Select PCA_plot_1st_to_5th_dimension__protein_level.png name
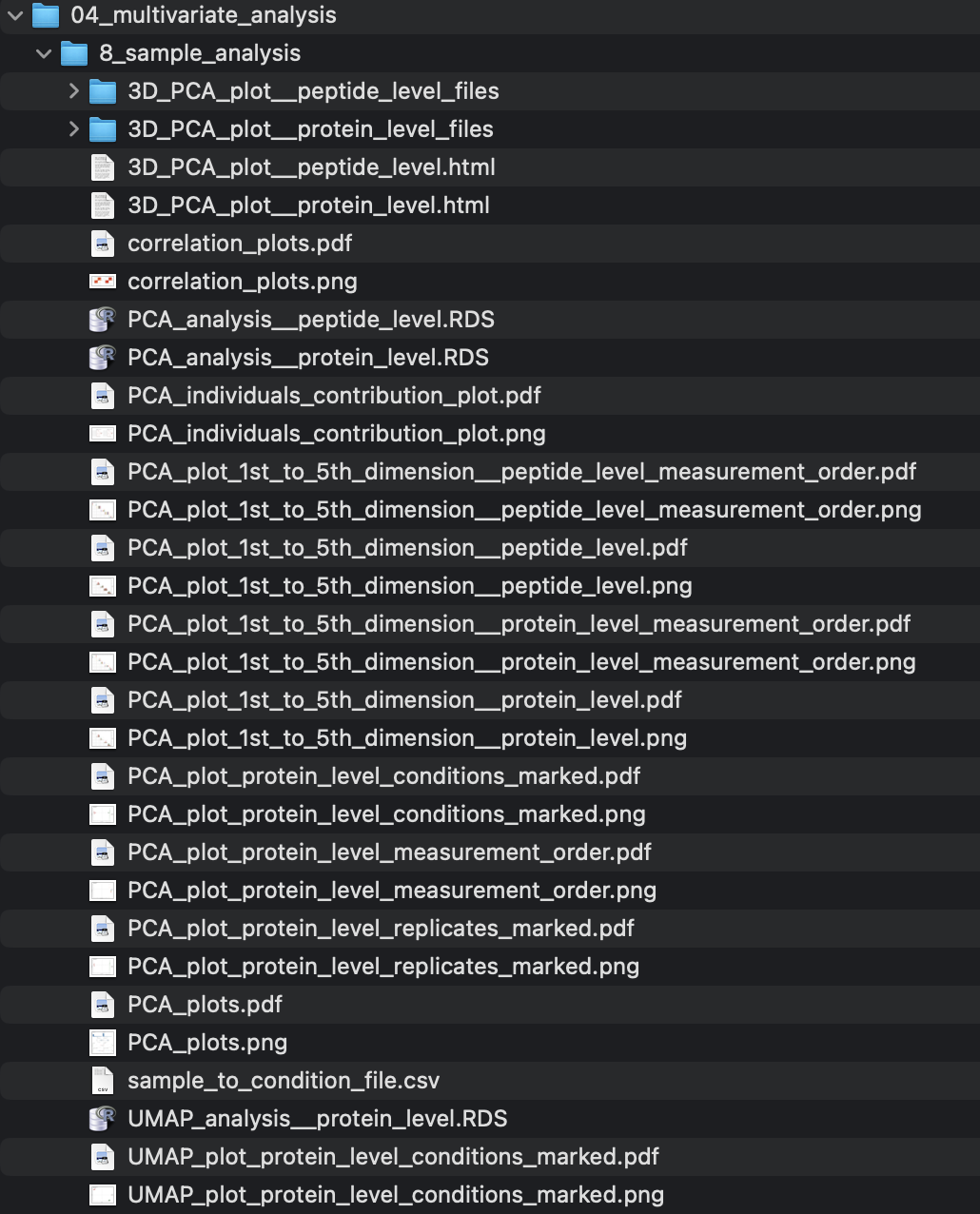980x1214 pixels. (x=407, y=738)
